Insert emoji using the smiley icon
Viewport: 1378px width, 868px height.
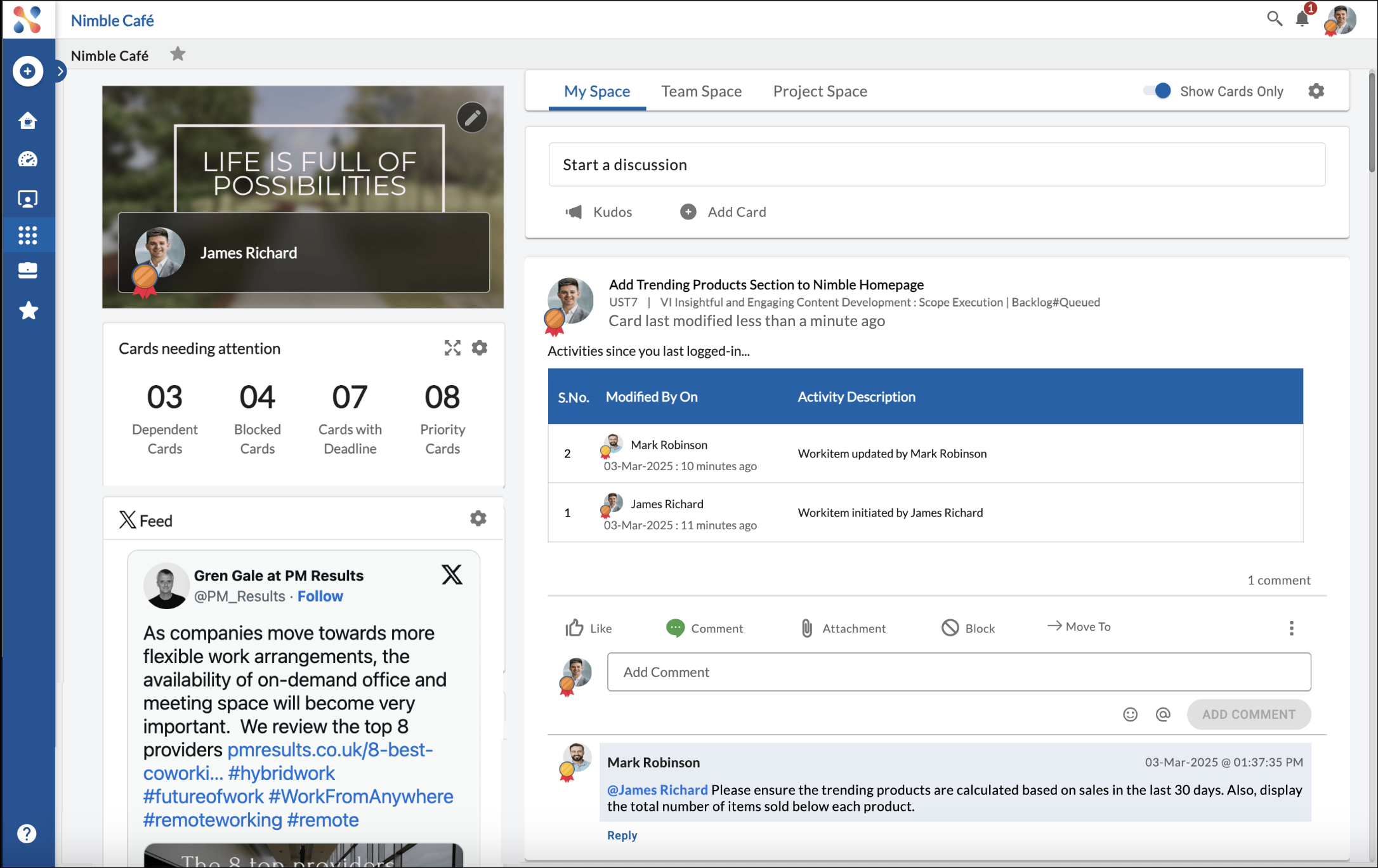pyautogui.click(x=1130, y=714)
